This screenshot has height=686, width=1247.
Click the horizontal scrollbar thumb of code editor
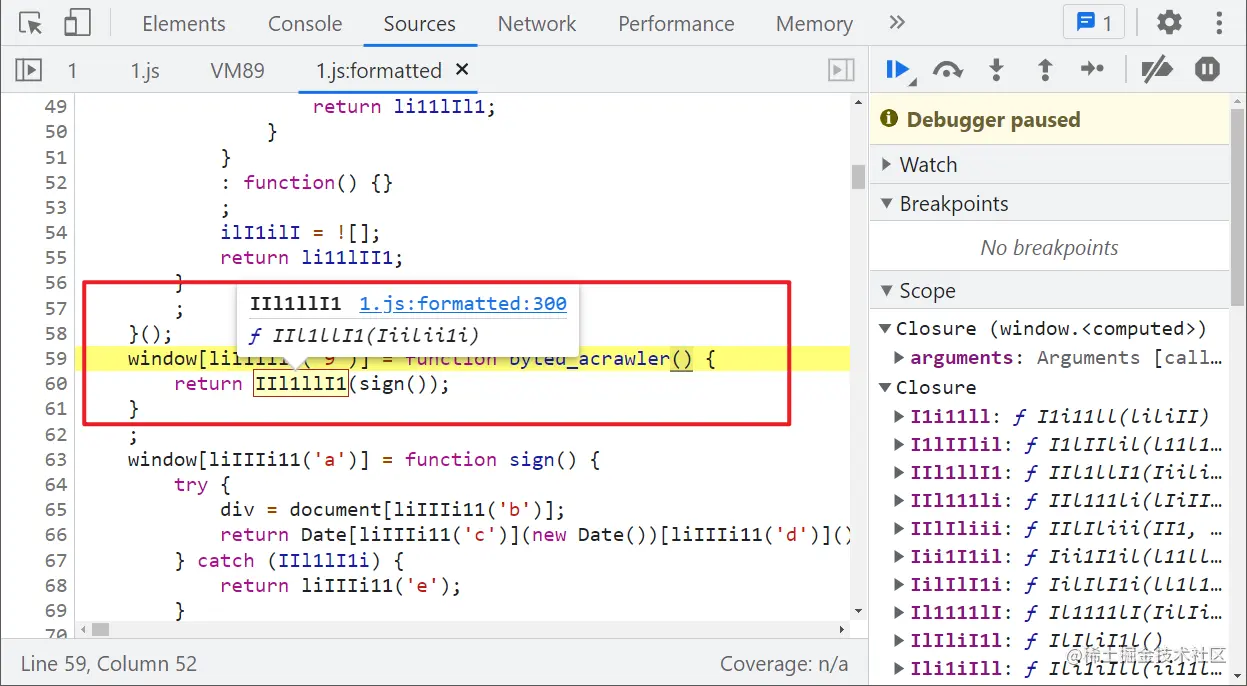tap(100, 630)
